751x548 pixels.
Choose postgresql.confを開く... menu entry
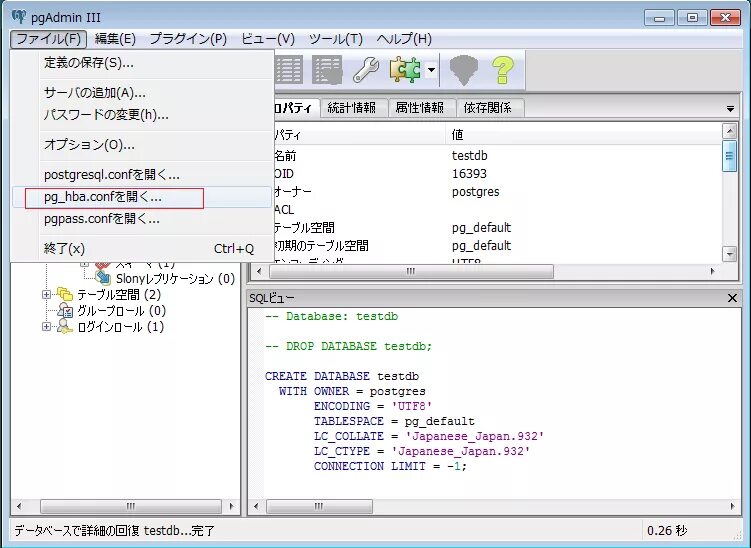pyautogui.click(x=142, y=175)
